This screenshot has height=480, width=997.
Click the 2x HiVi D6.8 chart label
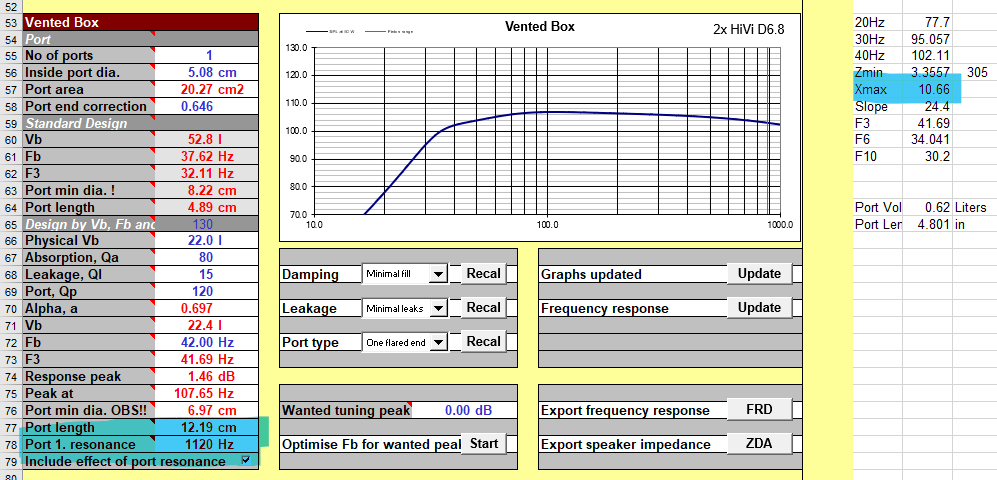click(750, 29)
